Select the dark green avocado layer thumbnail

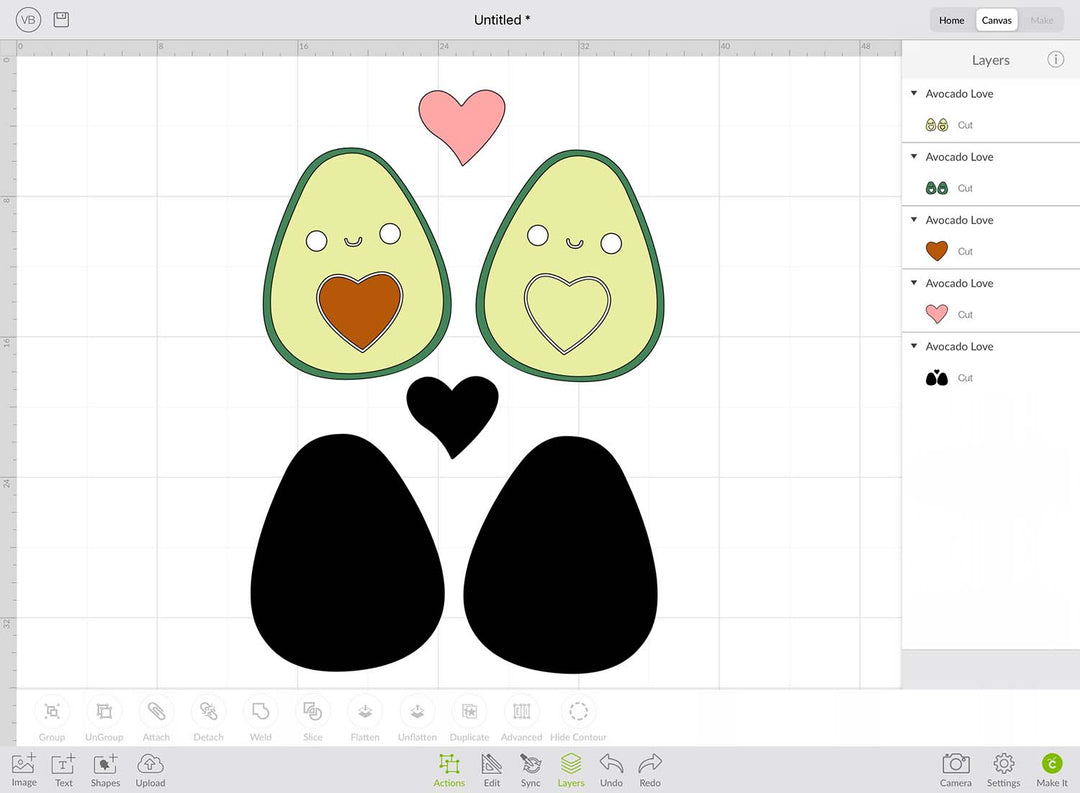[937, 187]
